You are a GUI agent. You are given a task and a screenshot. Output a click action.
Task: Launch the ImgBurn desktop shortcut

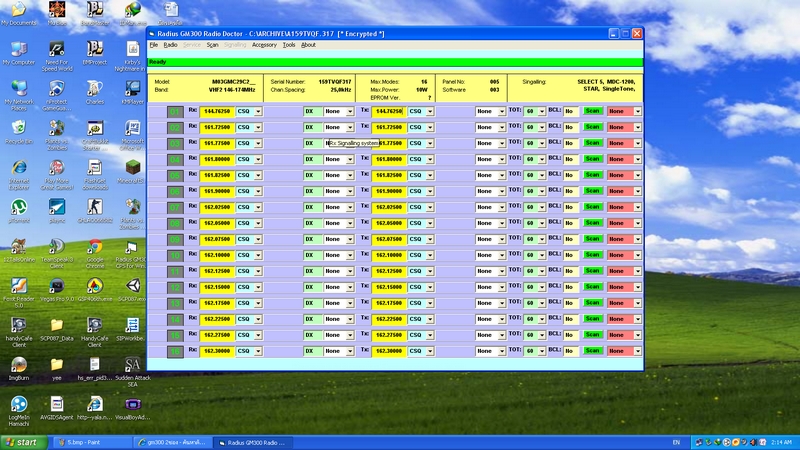tap(18, 365)
